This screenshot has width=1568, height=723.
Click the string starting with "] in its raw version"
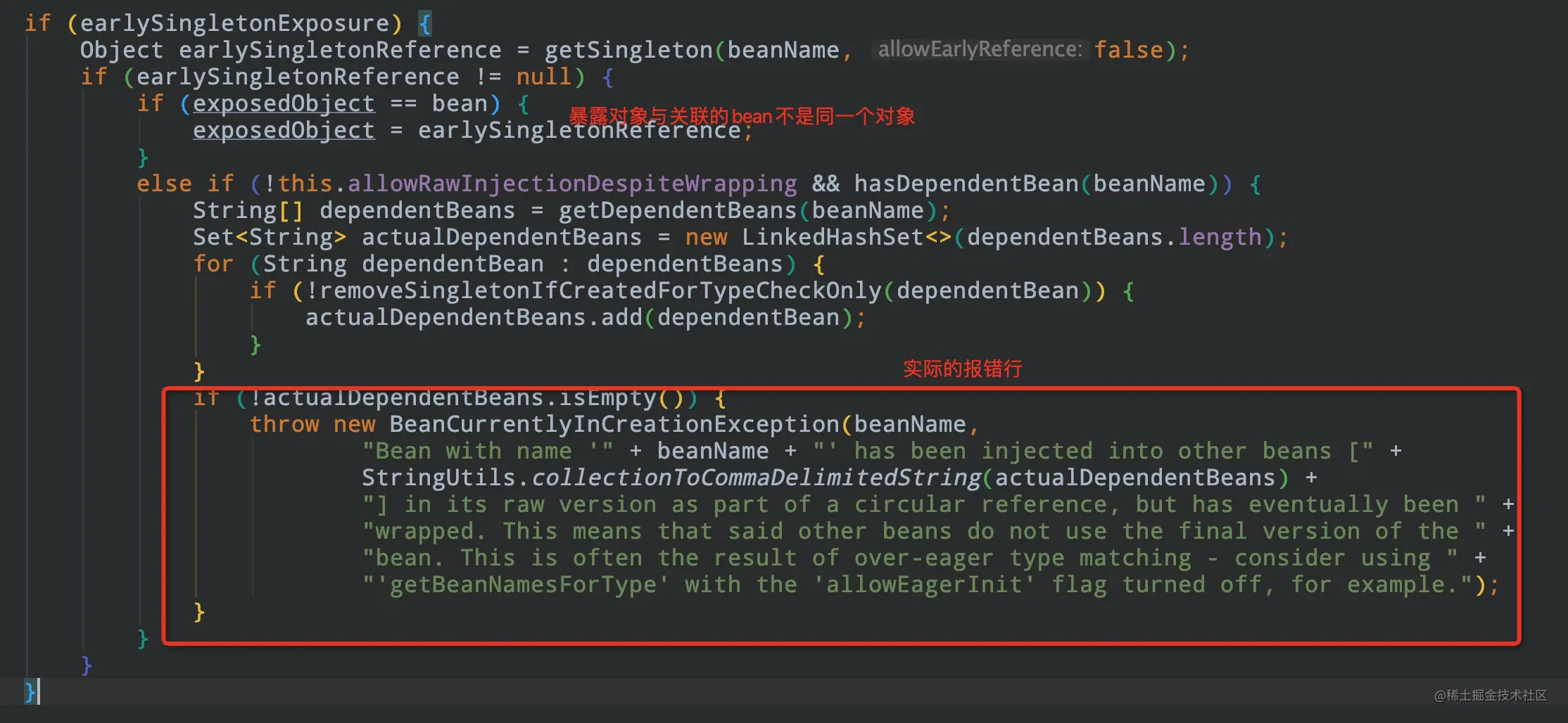point(924,504)
